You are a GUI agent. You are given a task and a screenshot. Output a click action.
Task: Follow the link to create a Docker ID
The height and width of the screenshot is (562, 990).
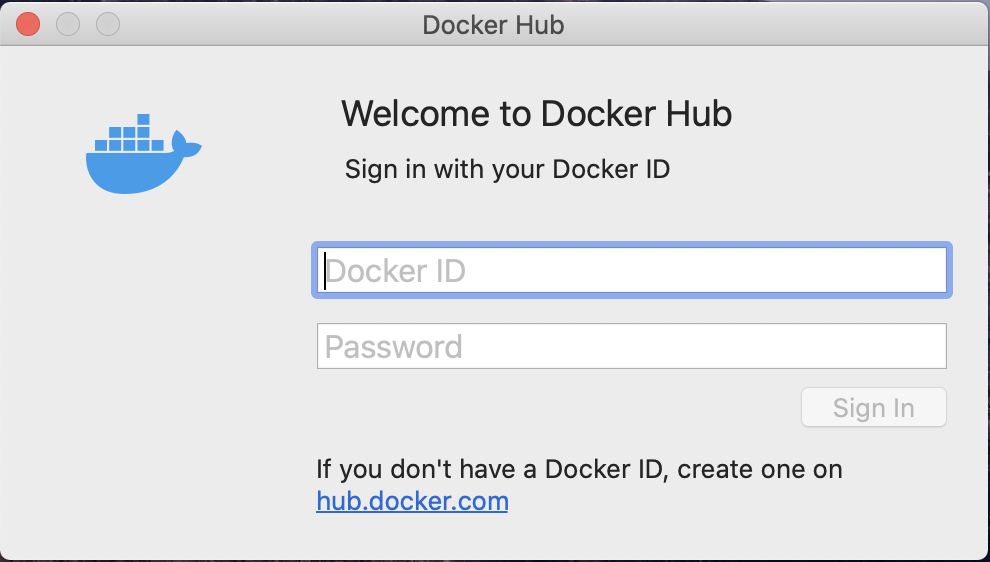point(412,501)
